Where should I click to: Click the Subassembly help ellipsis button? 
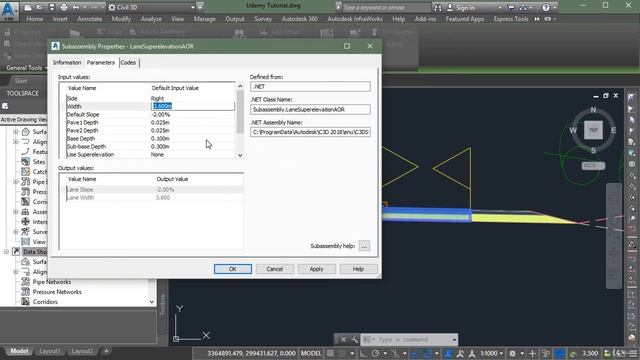click(364, 246)
